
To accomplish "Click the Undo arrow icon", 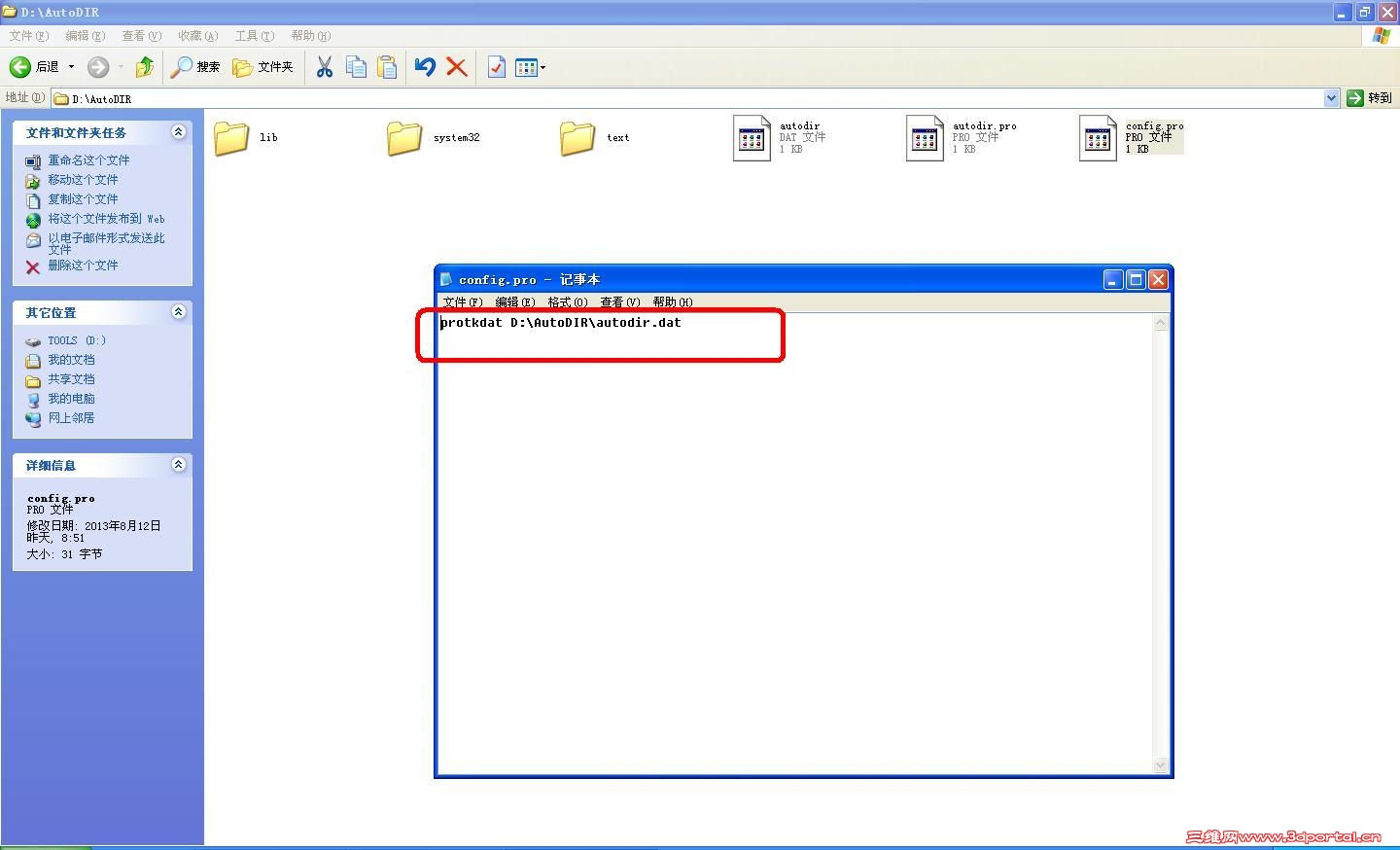I will pos(425,67).
